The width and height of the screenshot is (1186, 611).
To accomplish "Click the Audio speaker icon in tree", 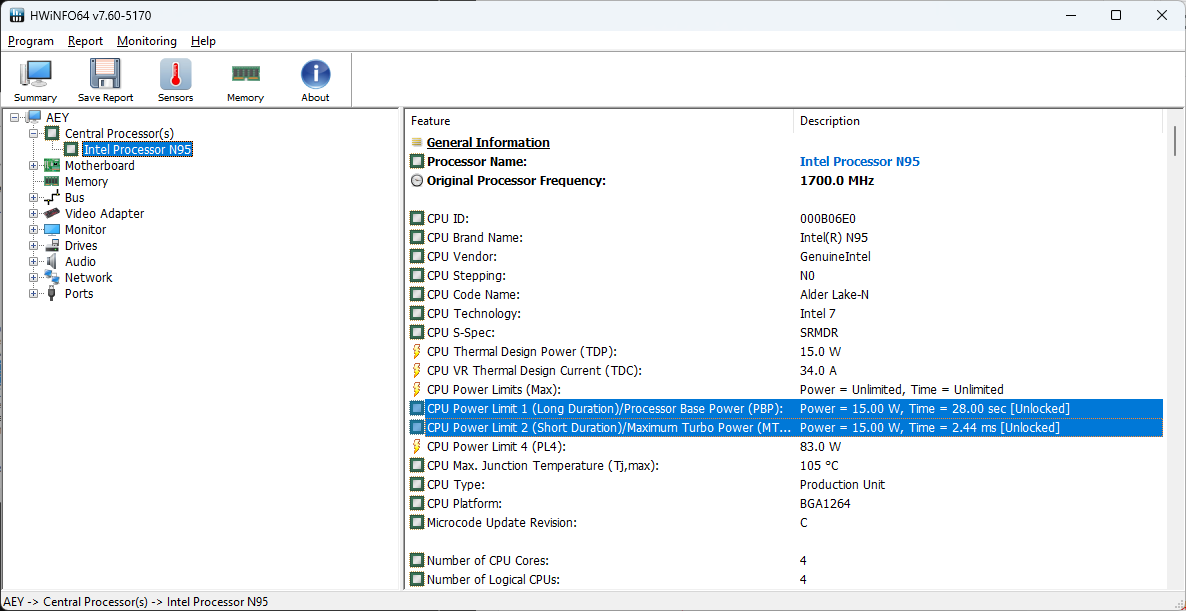I will (x=51, y=262).
